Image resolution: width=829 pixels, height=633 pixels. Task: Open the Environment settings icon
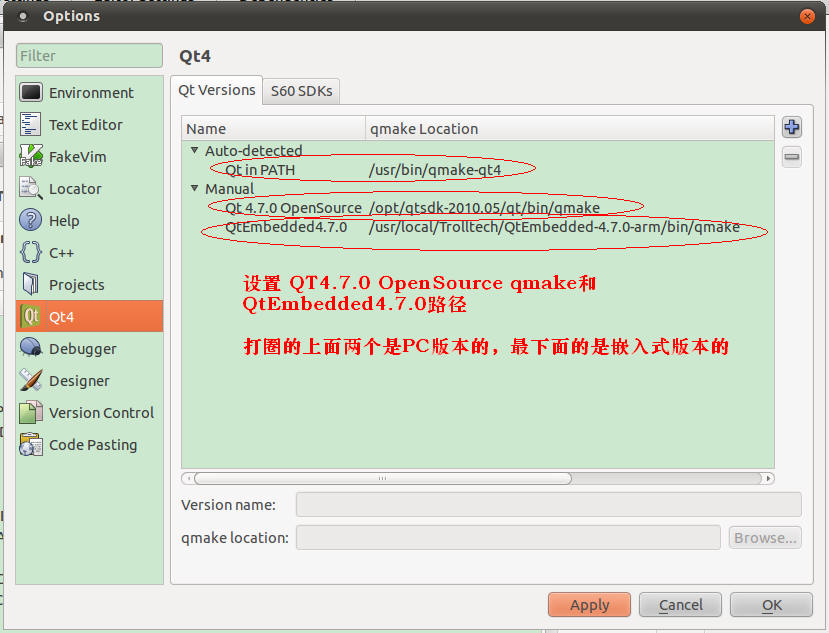(31, 93)
